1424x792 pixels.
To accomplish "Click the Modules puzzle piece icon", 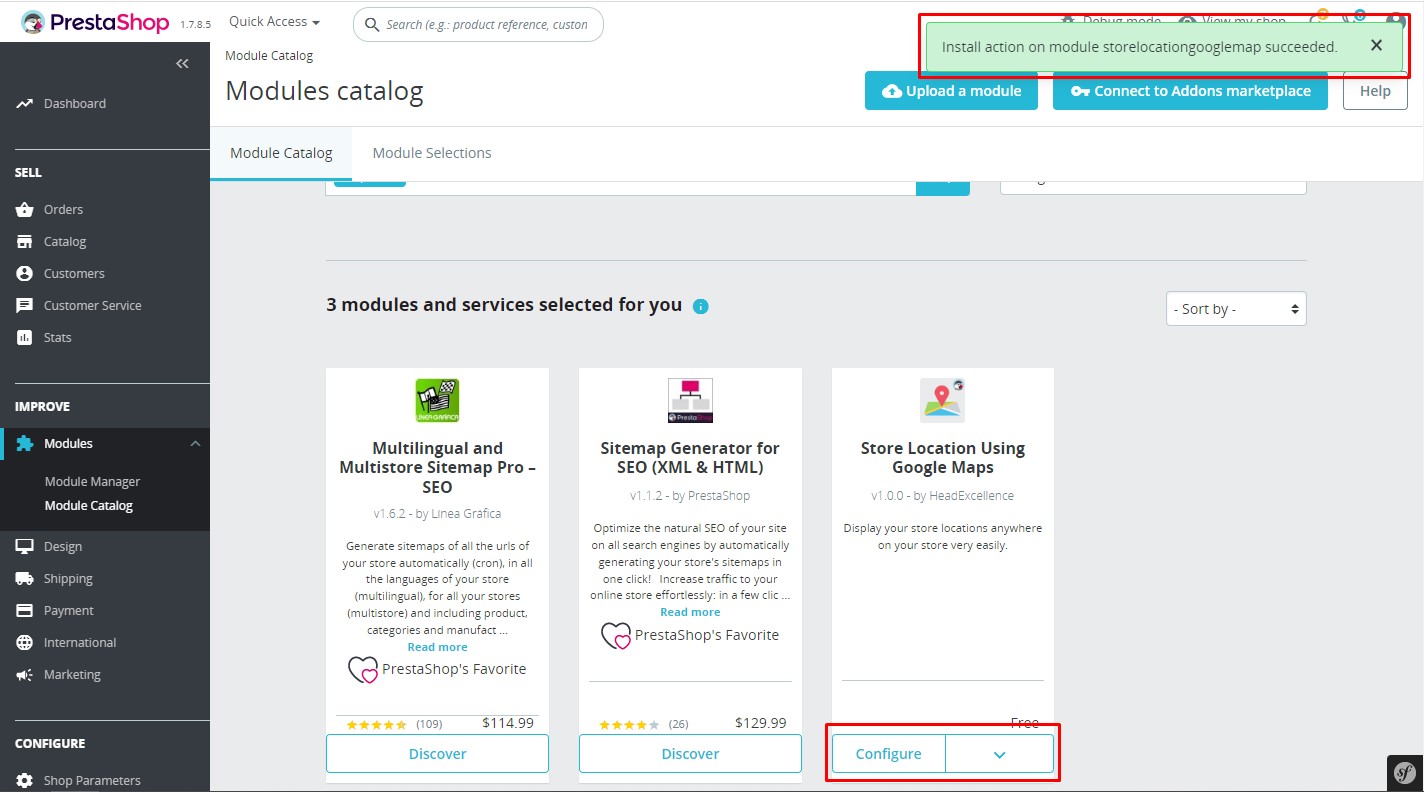I will tap(25, 443).
